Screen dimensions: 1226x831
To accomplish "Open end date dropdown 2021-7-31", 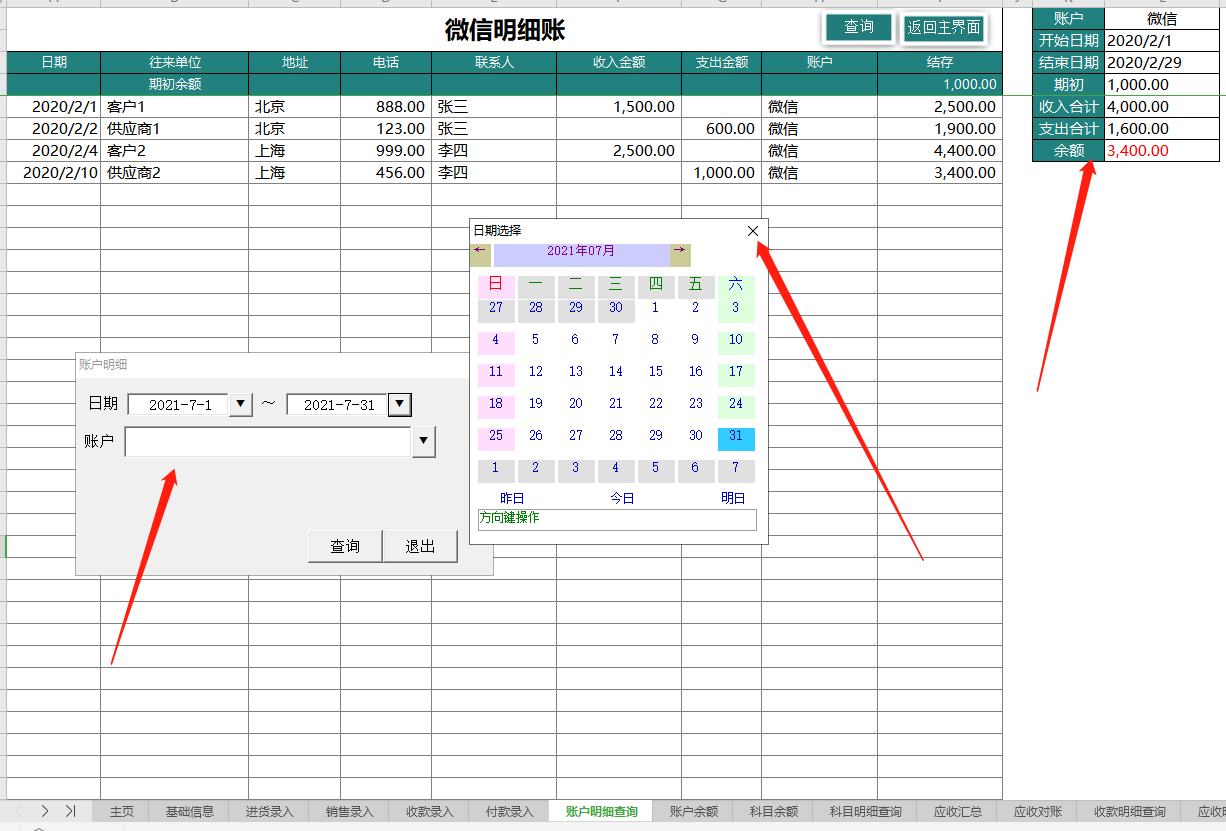I will coord(399,404).
